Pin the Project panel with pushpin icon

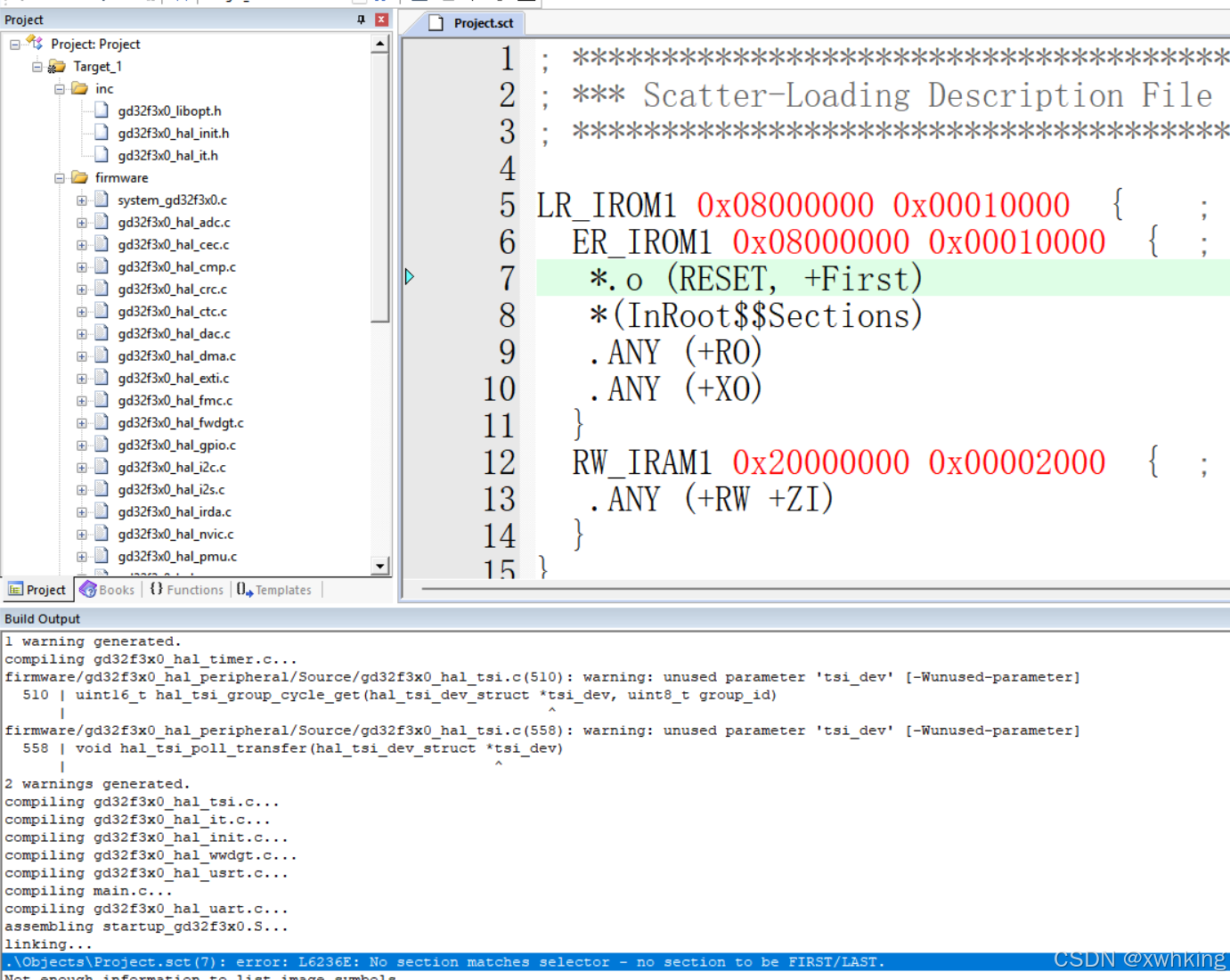tap(361, 20)
